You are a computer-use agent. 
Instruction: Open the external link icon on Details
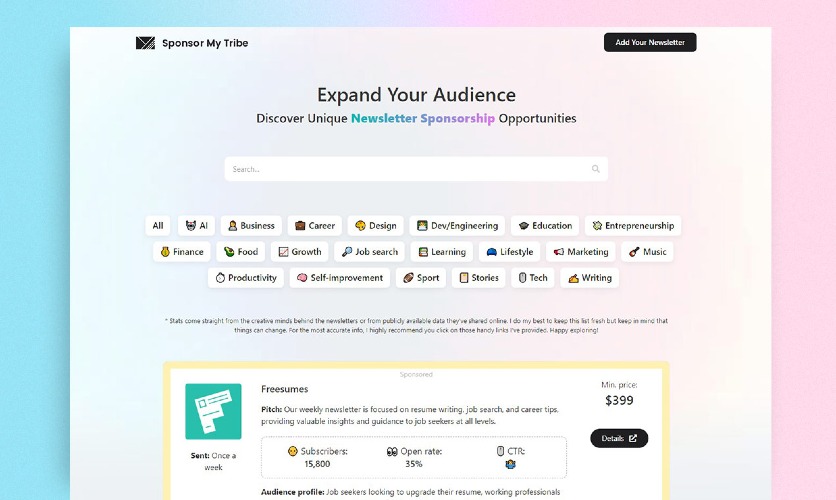633,438
